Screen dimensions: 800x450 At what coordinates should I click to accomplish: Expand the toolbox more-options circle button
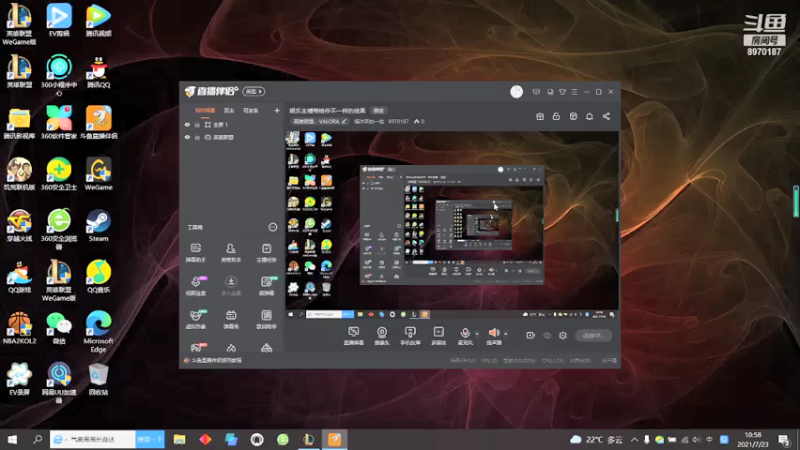(x=273, y=227)
